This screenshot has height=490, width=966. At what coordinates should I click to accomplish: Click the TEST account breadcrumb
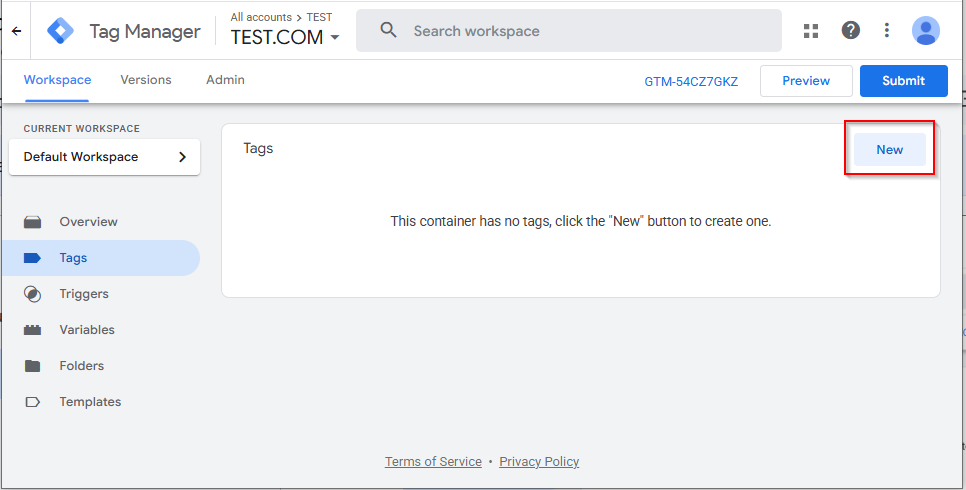click(319, 17)
